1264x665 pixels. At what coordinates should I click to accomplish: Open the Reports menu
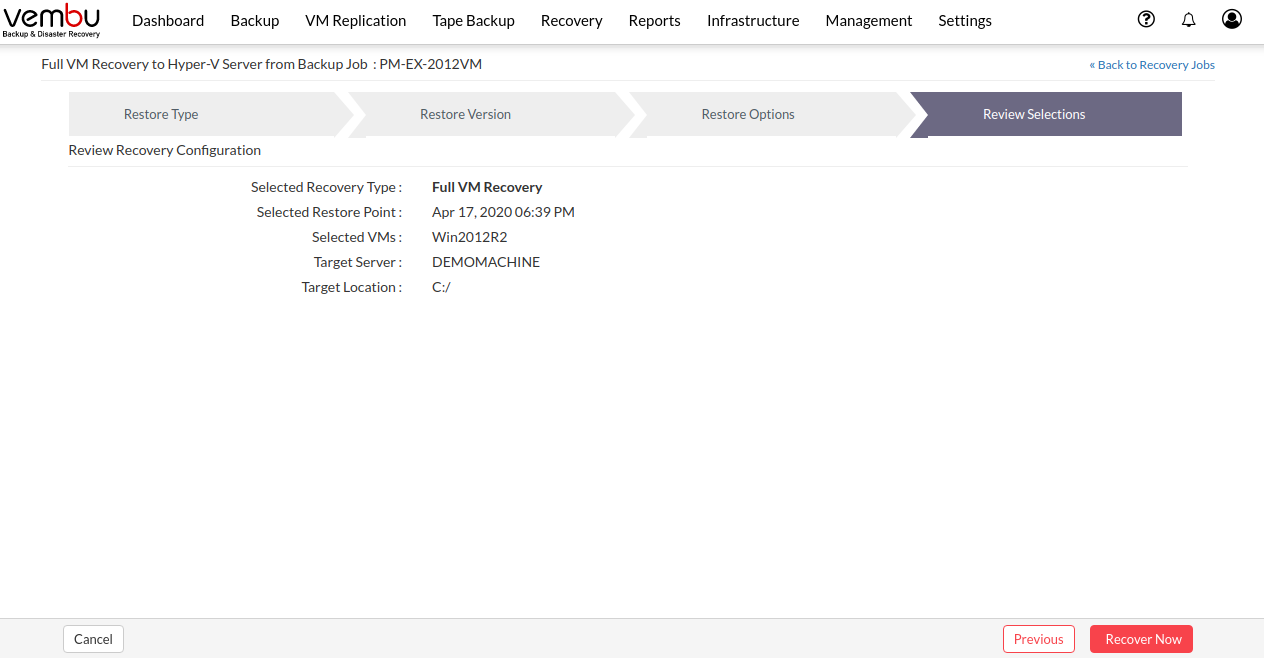tap(655, 20)
